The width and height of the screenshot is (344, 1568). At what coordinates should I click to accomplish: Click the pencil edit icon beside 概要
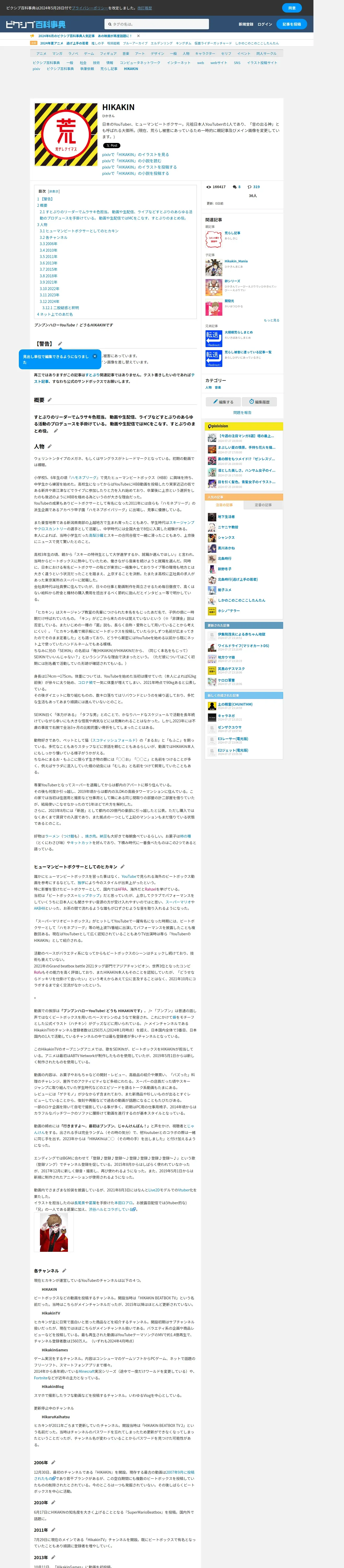pyautogui.click(x=50, y=400)
